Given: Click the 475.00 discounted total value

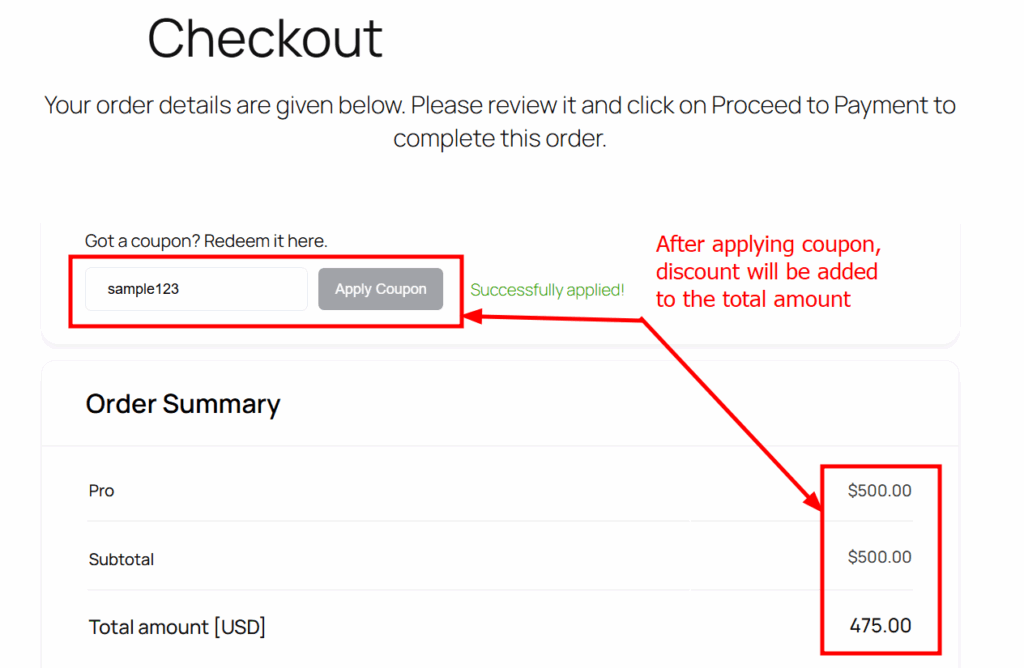Looking at the screenshot, I should [x=880, y=626].
